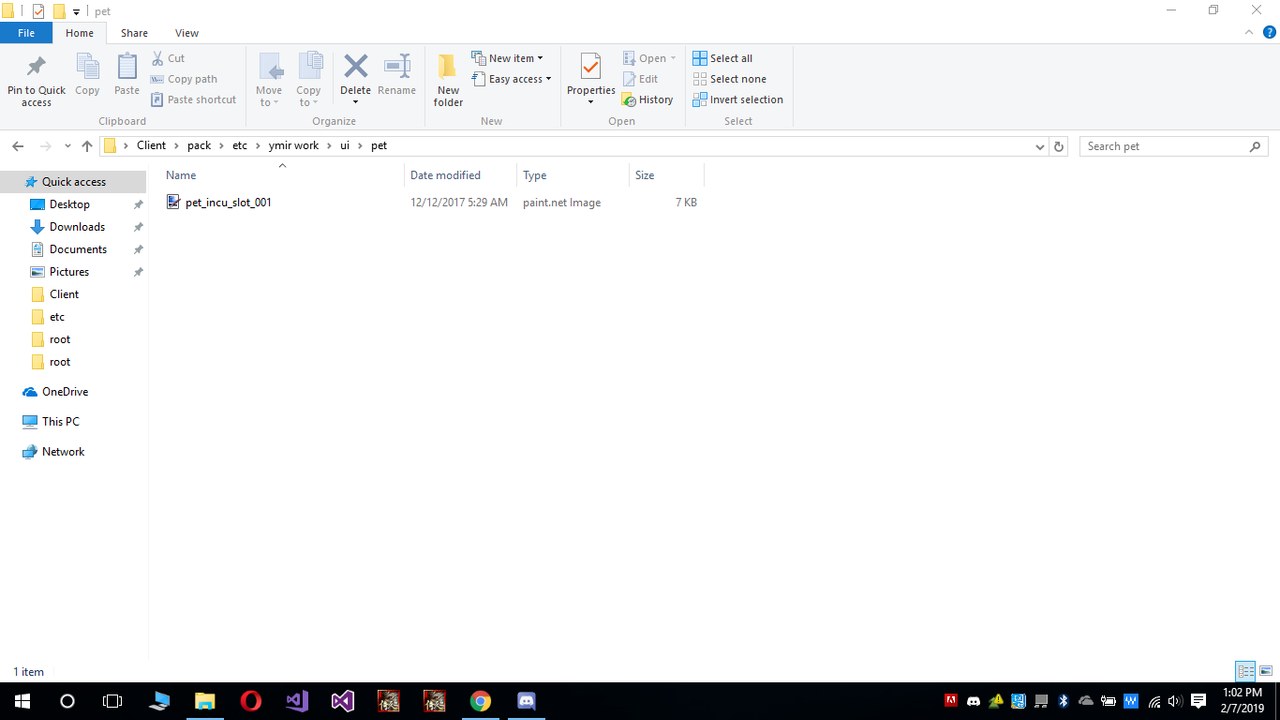1280x720 pixels.
Task: Click inside the Search pet box
Action: [x=1174, y=146]
